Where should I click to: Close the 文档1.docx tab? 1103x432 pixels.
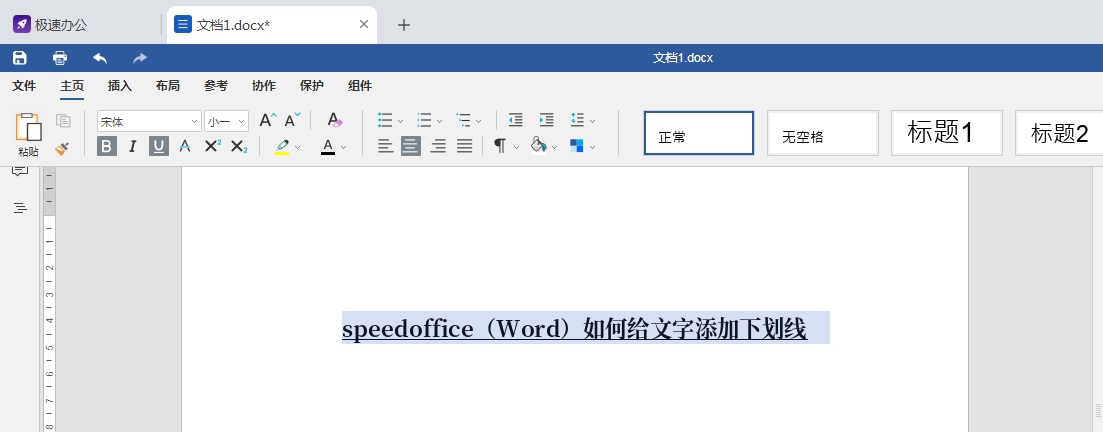(x=364, y=24)
